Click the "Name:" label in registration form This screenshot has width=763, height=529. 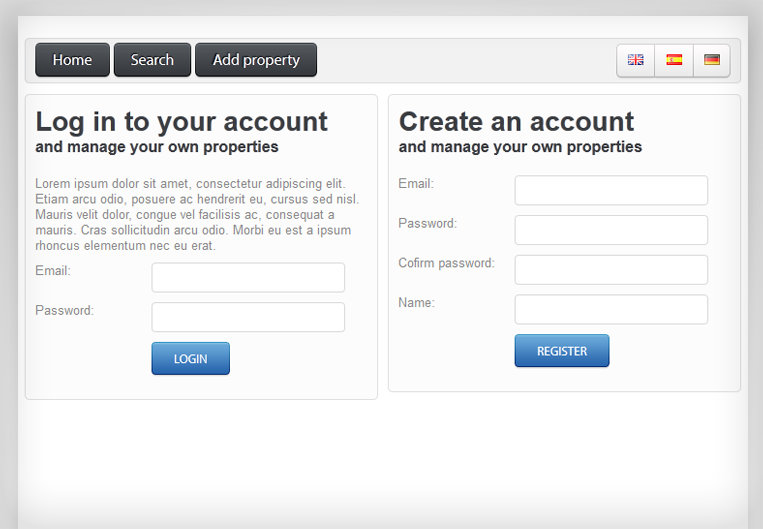coord(417,303)
